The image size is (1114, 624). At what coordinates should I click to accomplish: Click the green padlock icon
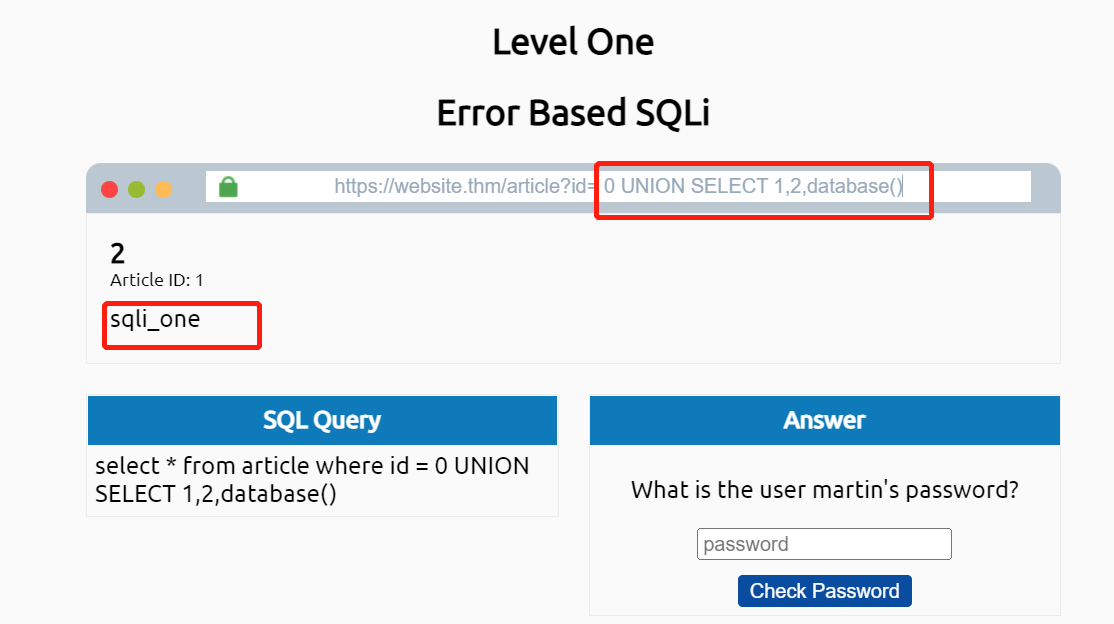pos(228,187)
